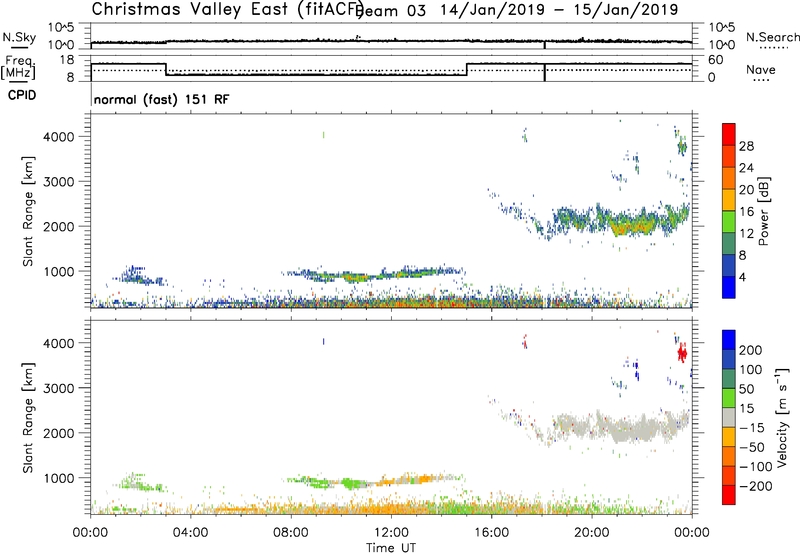This screenshot has height=554, width=800.
Task: Click the red velocity cluster near 4000 km
Action: click(x=682, y=353)
